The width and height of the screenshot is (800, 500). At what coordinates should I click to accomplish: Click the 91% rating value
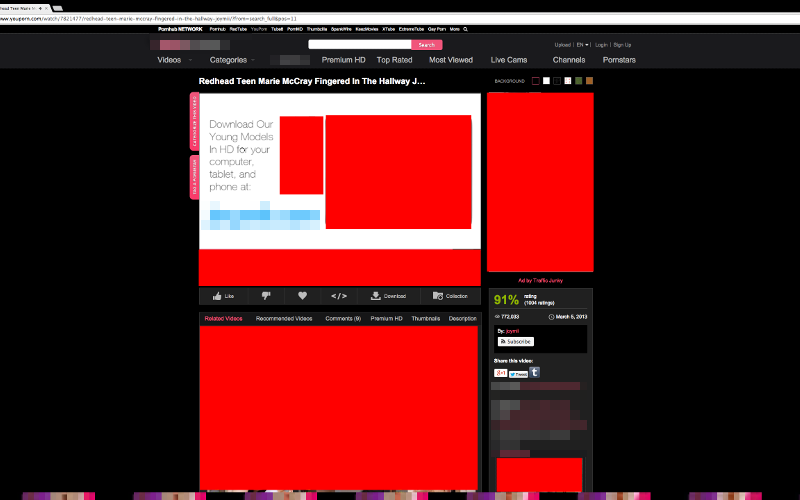point(506,299)
